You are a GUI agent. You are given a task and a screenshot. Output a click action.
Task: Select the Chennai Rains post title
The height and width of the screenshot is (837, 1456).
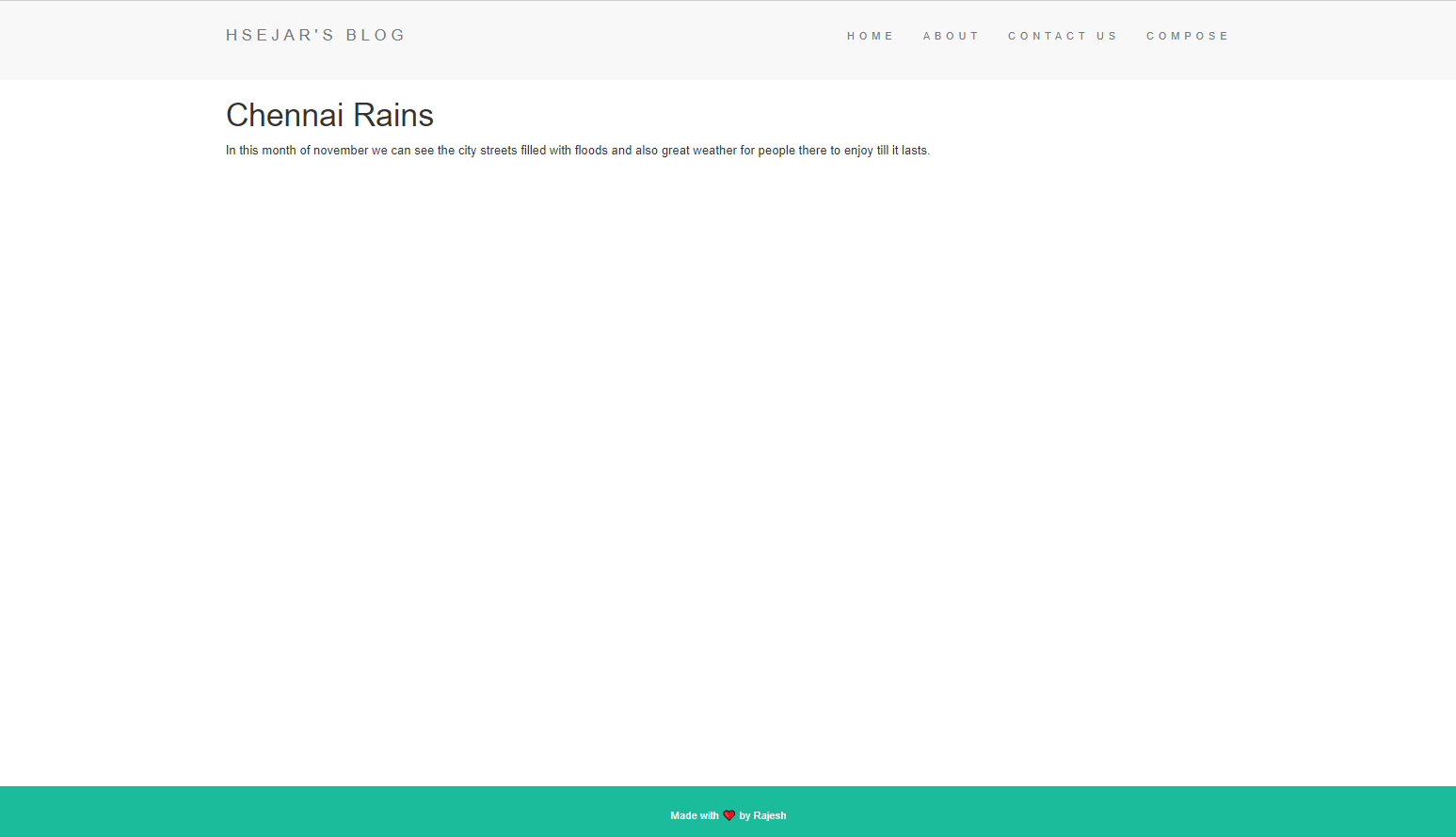(329, 115)
